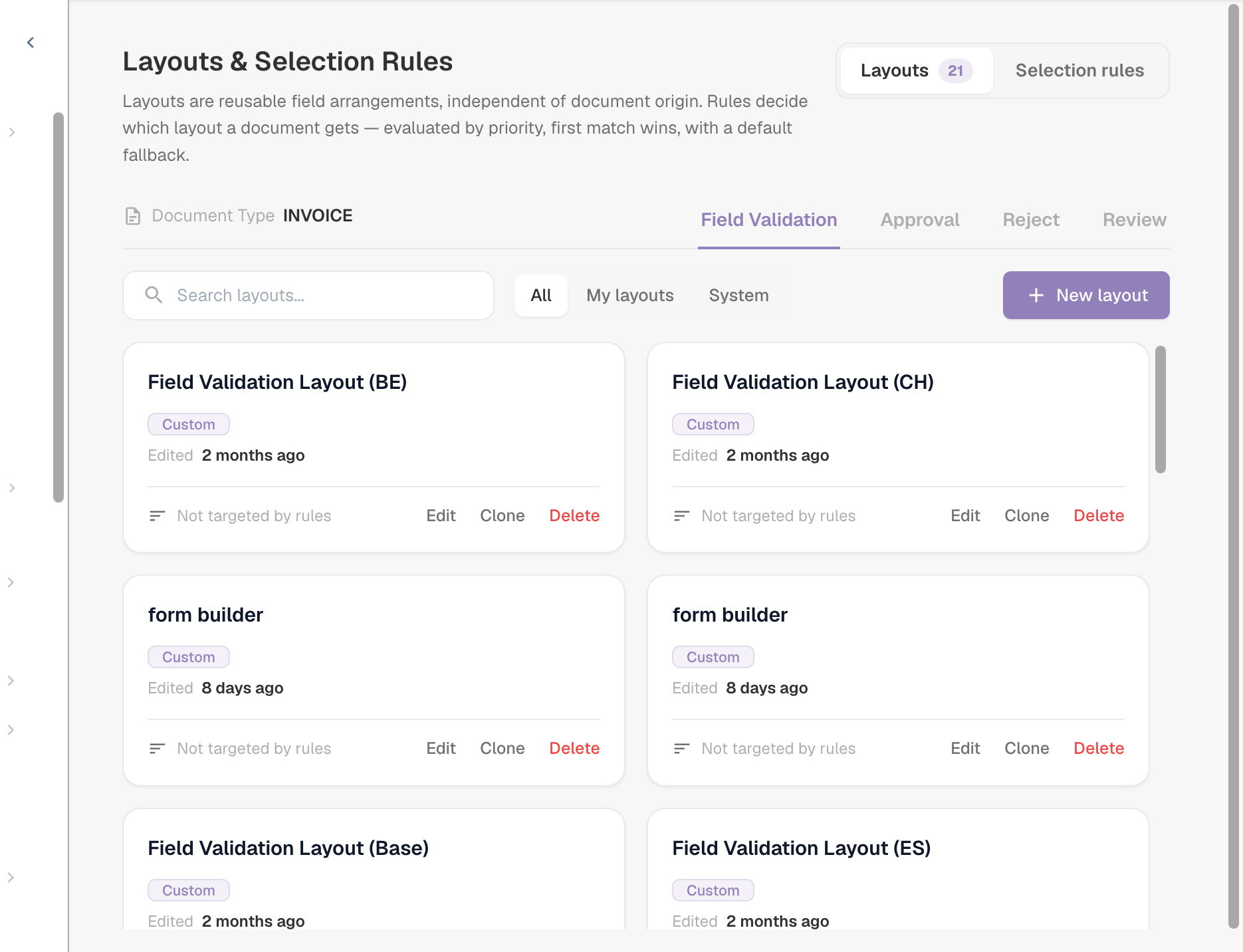Screen dimensions: 1243x952
Task: Open the Review tab
Action: point(1135,220)
